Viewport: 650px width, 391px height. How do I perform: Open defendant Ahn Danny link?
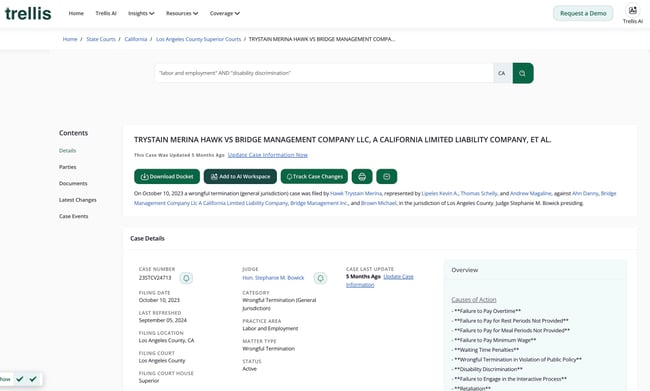[585, 193]
